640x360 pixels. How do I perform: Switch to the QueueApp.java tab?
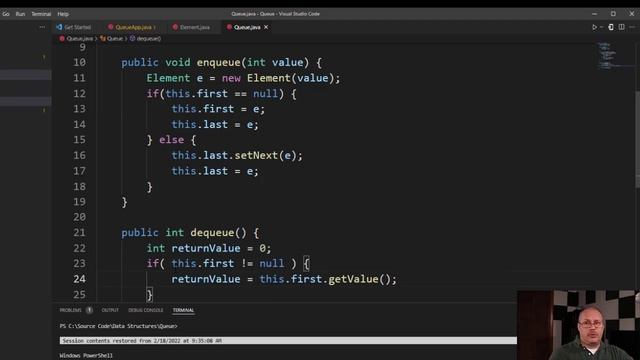pyautogui.click(x=132, y=27)
